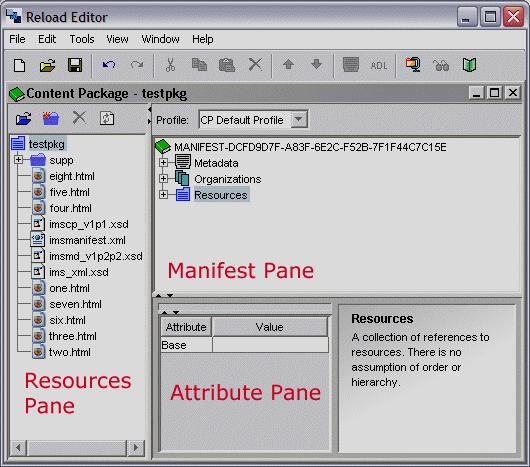Expand the Organizations tree node
This screenshot has height=467, width=530.
click(163, 178)
